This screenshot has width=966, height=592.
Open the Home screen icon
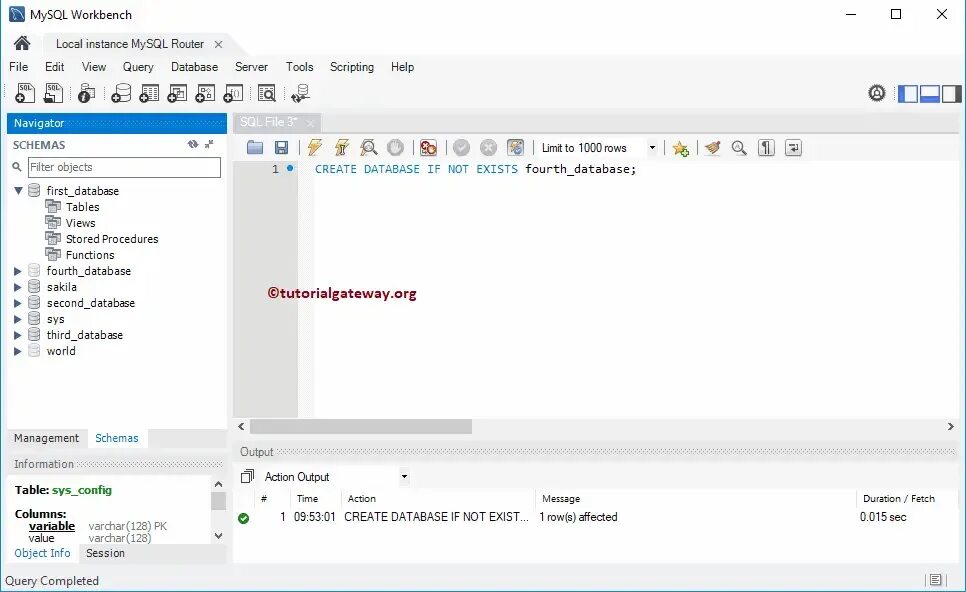pos(22,43)
